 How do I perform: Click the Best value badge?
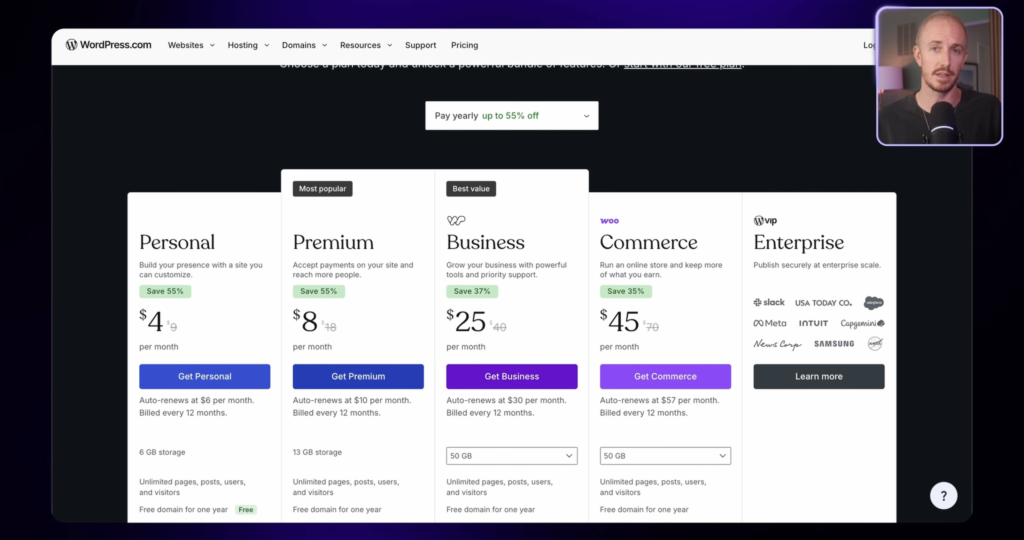pos(471,189)
